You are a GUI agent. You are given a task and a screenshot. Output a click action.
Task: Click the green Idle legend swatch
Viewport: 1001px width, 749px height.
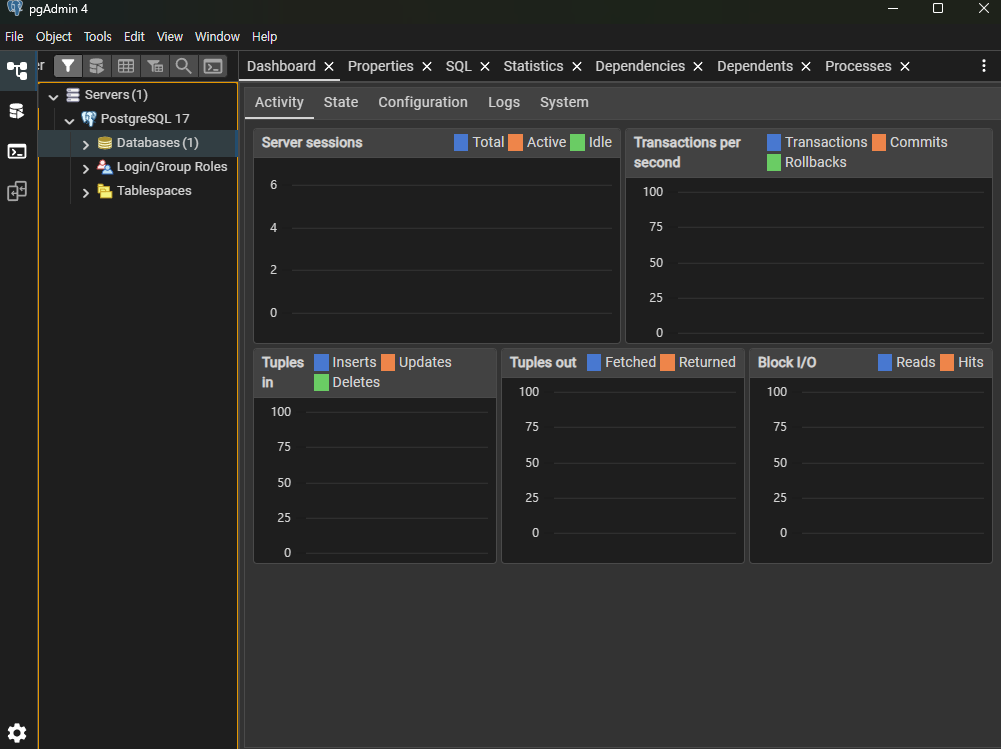(x=577, y=142)
